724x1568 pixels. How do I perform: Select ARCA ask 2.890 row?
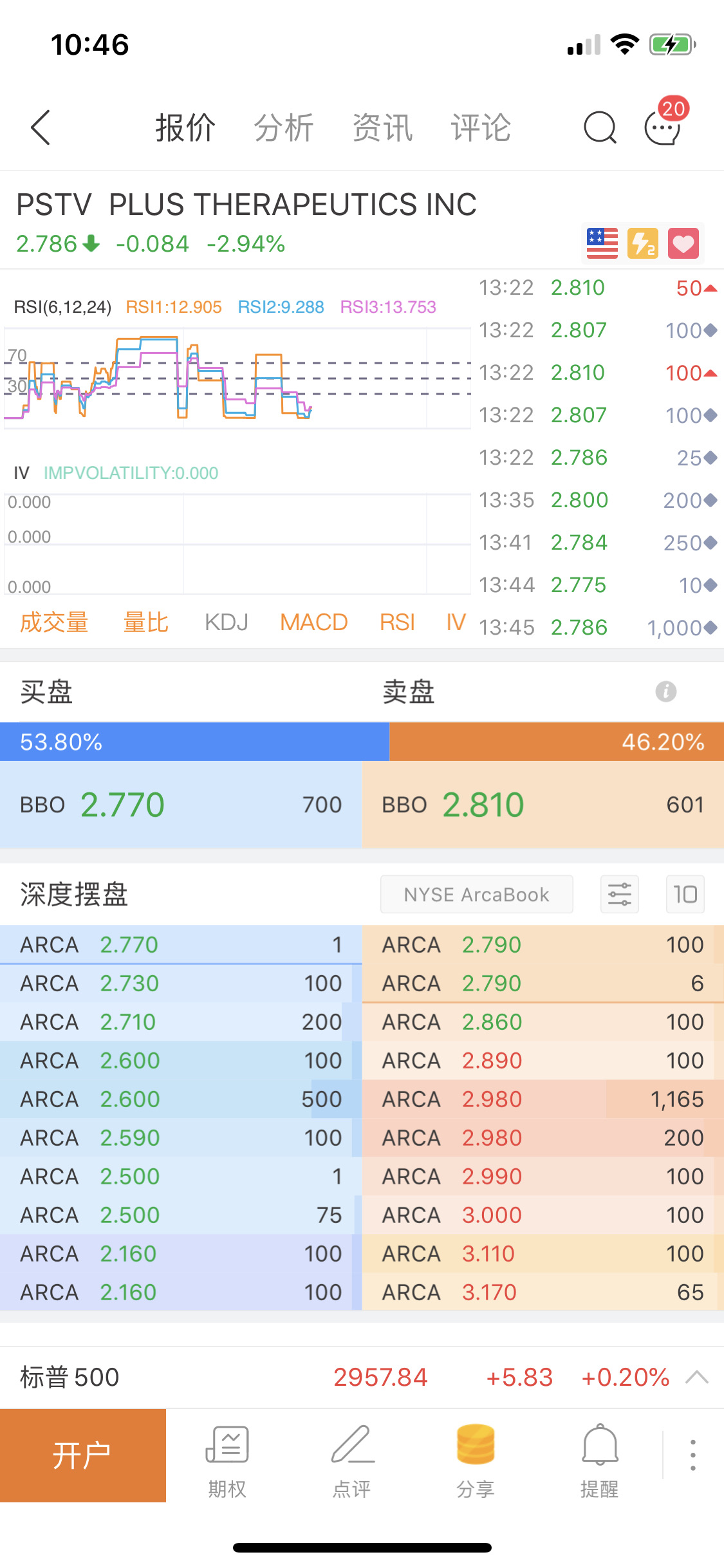(543, 1060)
